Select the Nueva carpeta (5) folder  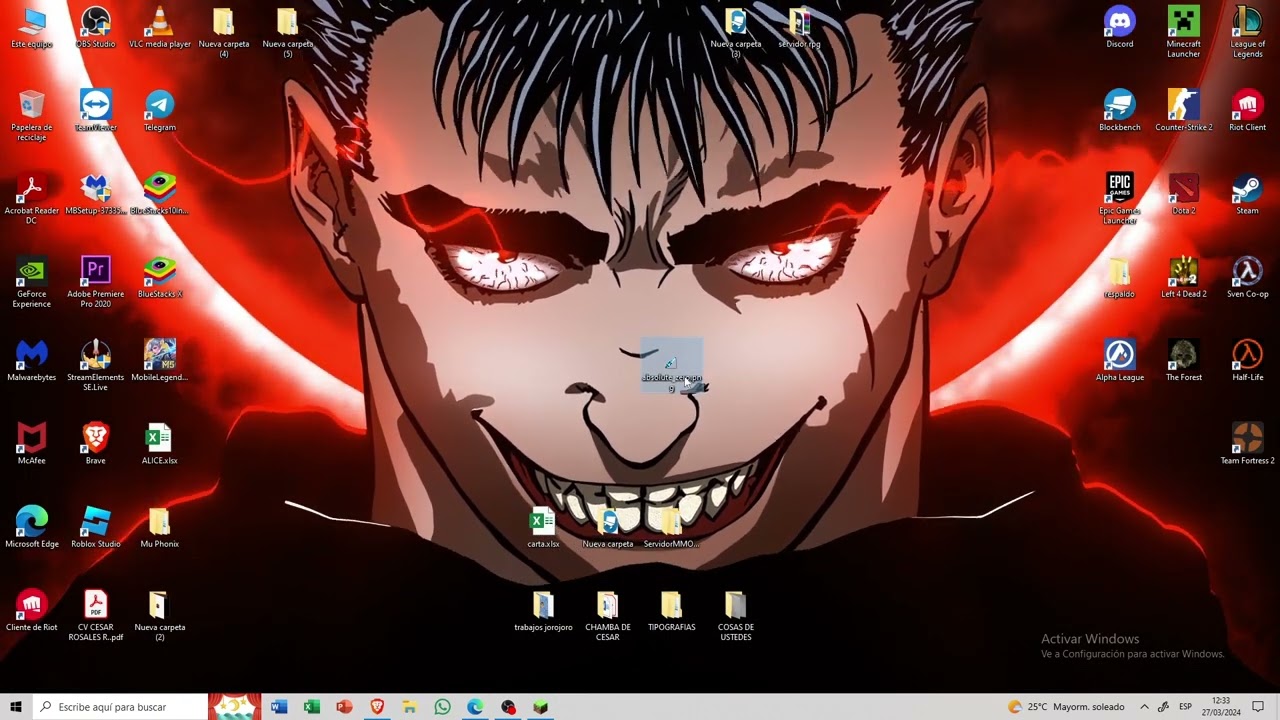[x=288, y=33]
